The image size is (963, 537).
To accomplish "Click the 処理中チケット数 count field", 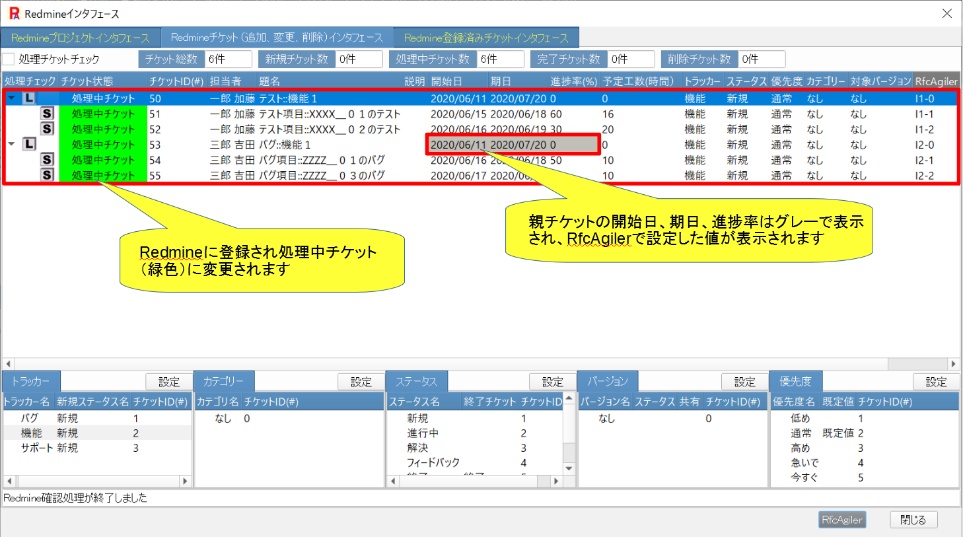I will pyautogui.click(x=501, y=59).
